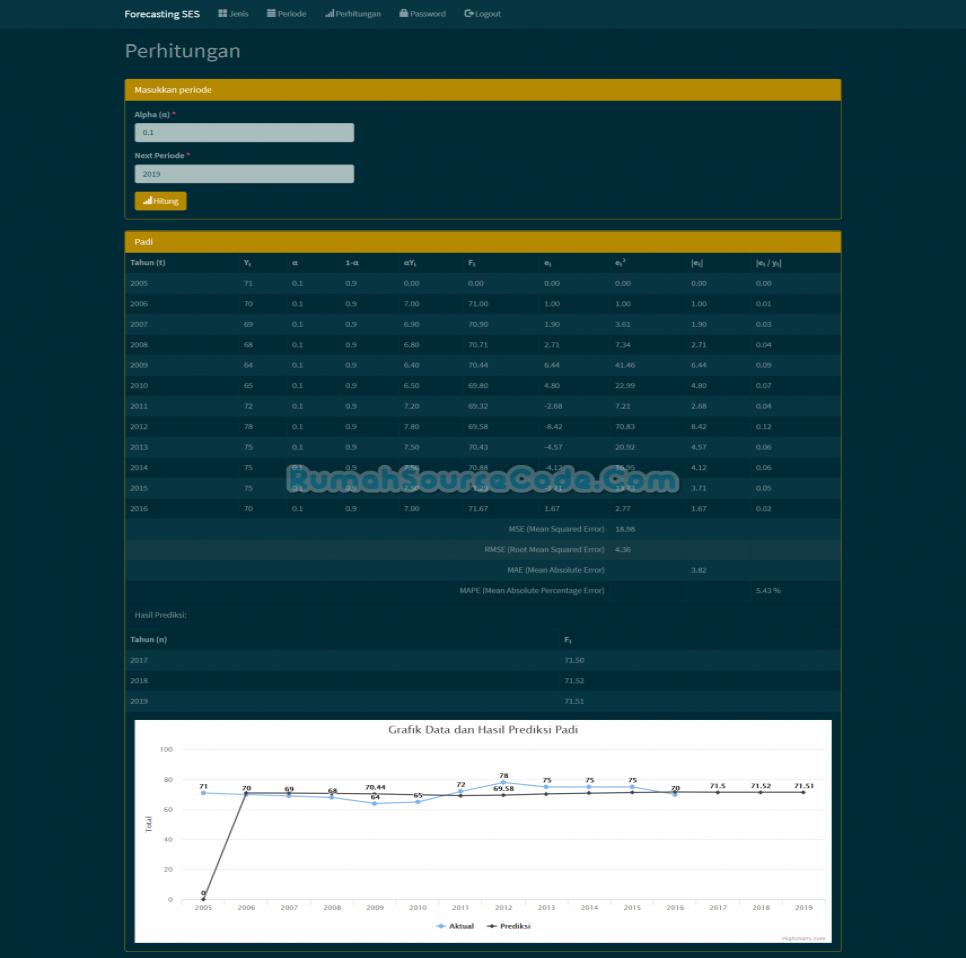Select the Jenis grid icon in navbar

click(222, 13)
